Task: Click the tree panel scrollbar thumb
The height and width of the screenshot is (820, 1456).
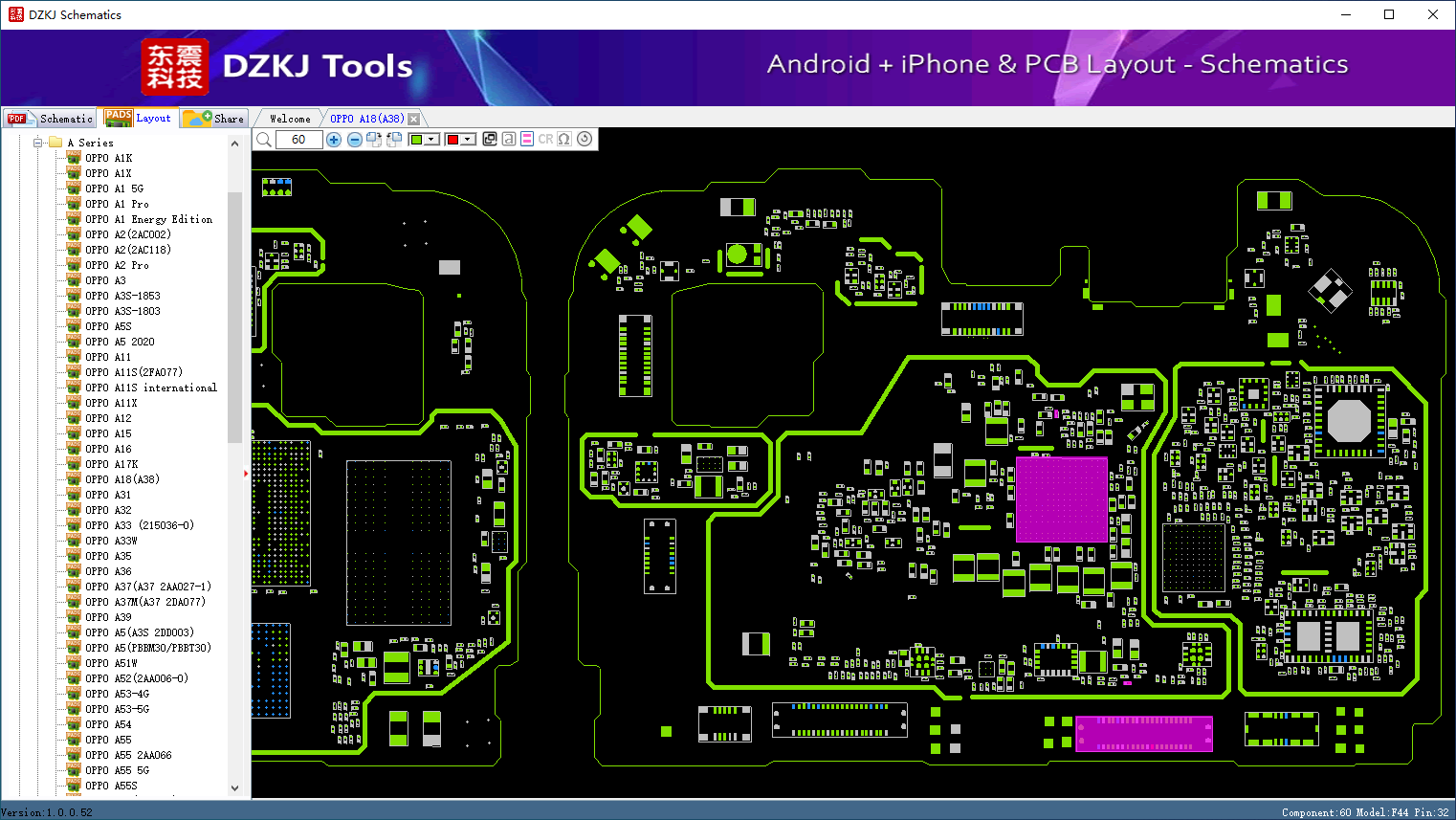Action: [235, 317]
